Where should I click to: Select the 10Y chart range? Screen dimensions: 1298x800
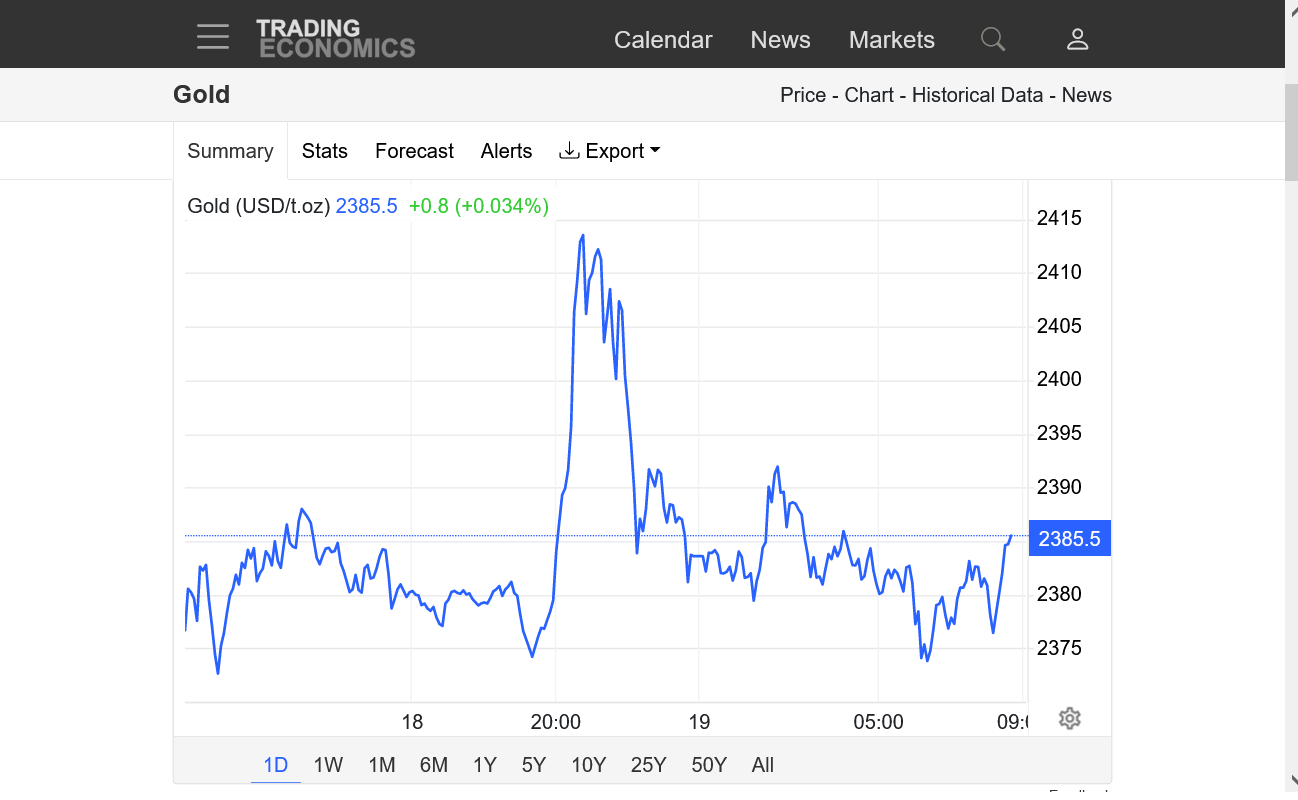pos(589,765)
